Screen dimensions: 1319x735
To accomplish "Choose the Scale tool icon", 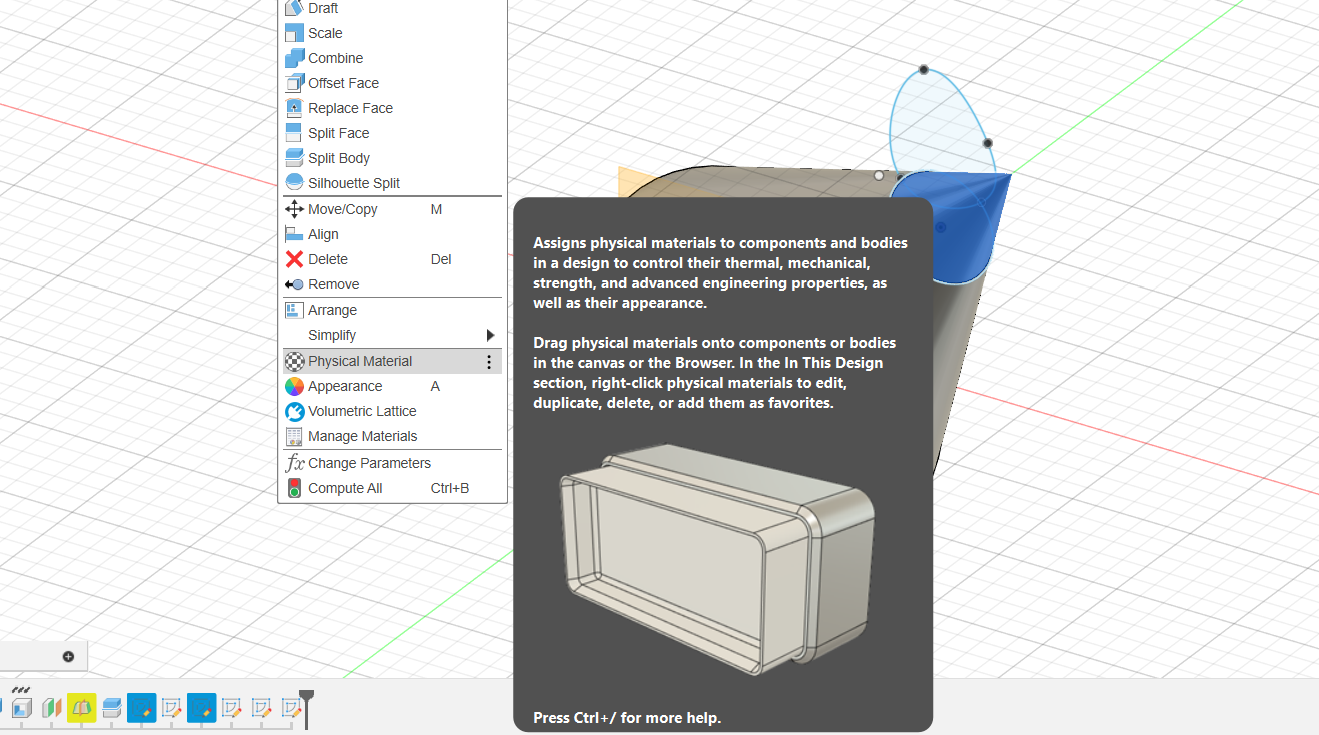I will coord(294,33).
